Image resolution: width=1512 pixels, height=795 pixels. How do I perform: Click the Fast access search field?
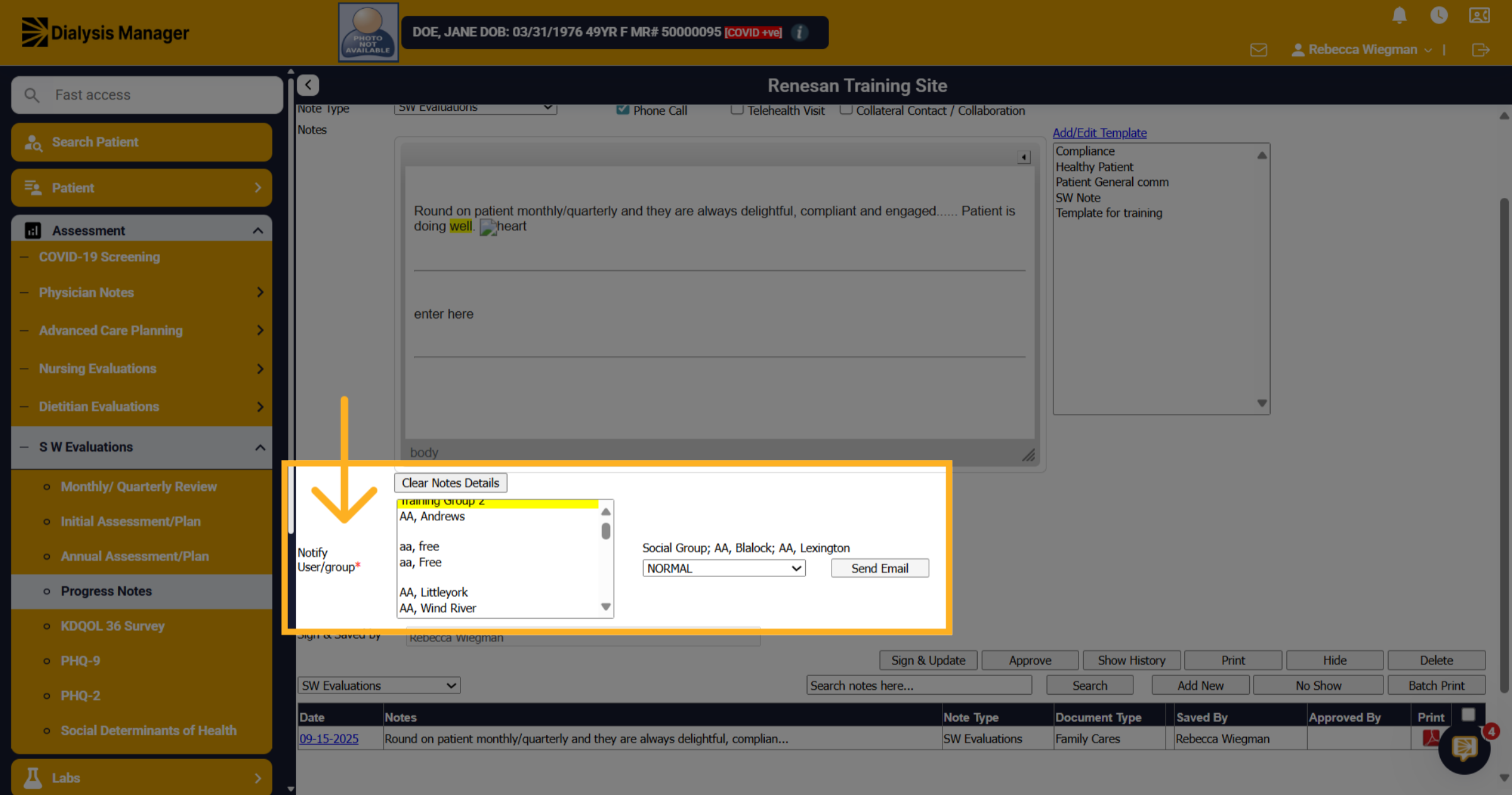[x=147, y=95]
